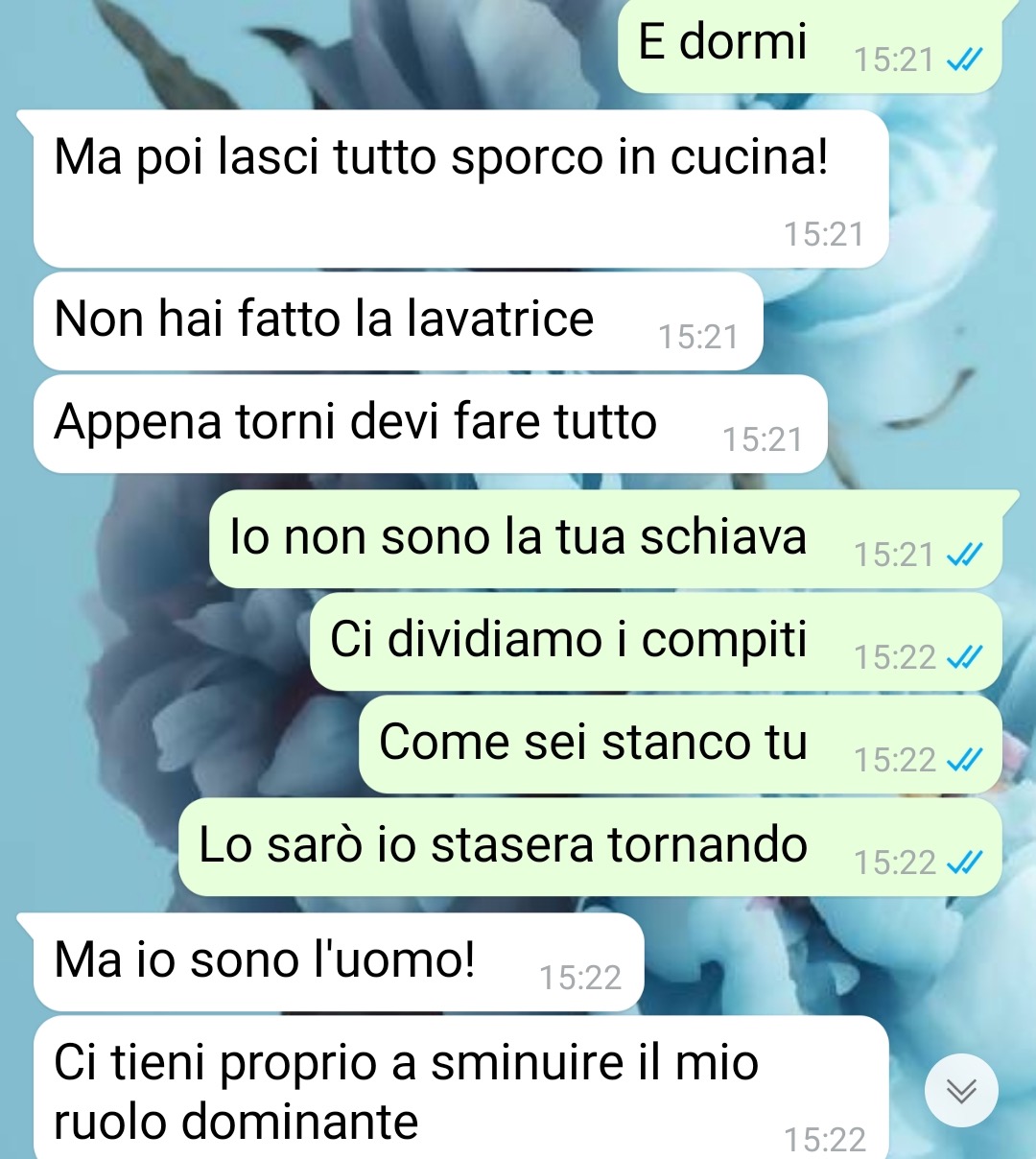Tap the 15:22 timestamp on 'Ma io sono l'uomo!'

[x=580, y=978]
